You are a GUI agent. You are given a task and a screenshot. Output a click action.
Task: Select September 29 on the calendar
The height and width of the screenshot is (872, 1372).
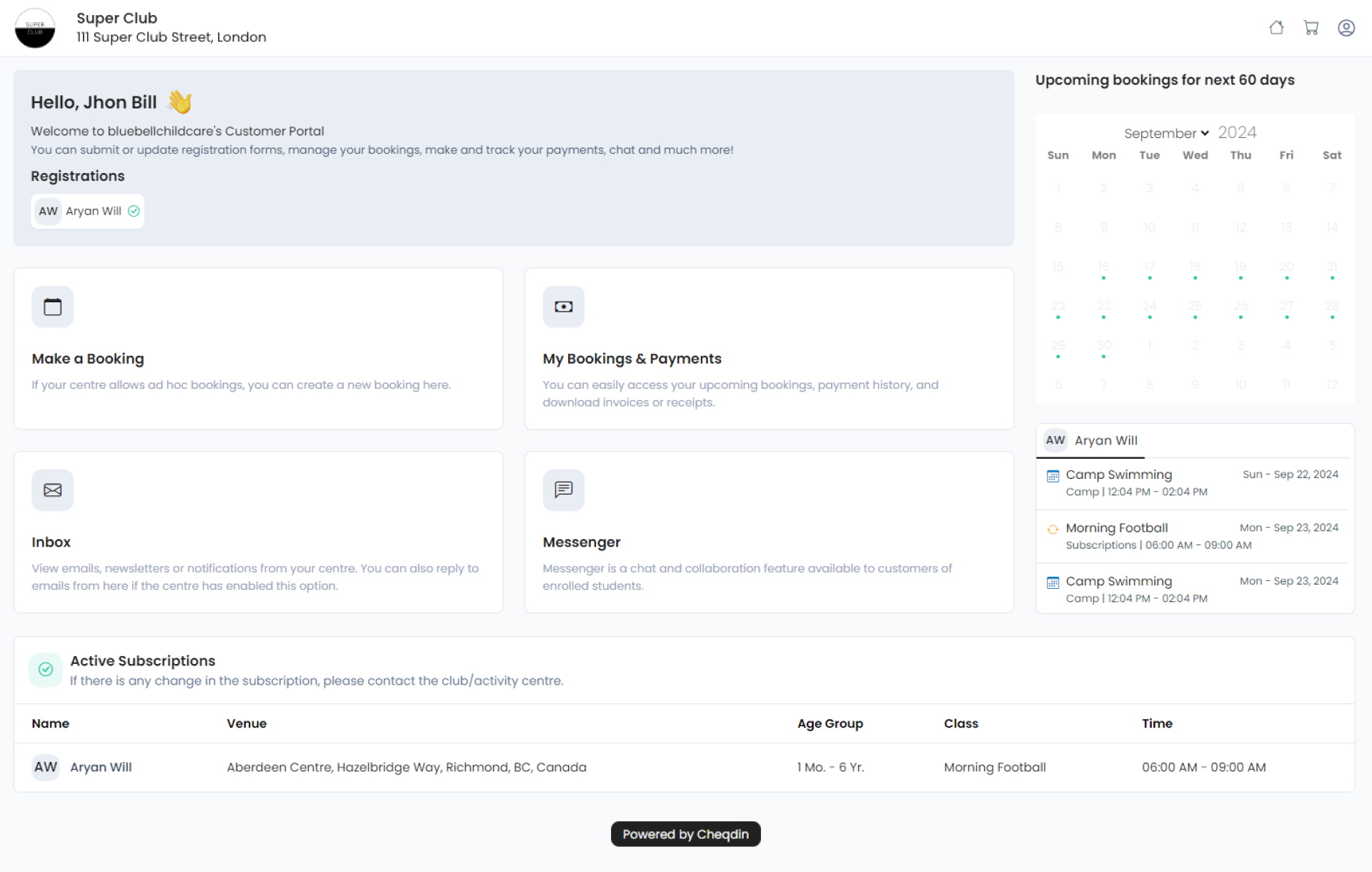(1058, 345)
